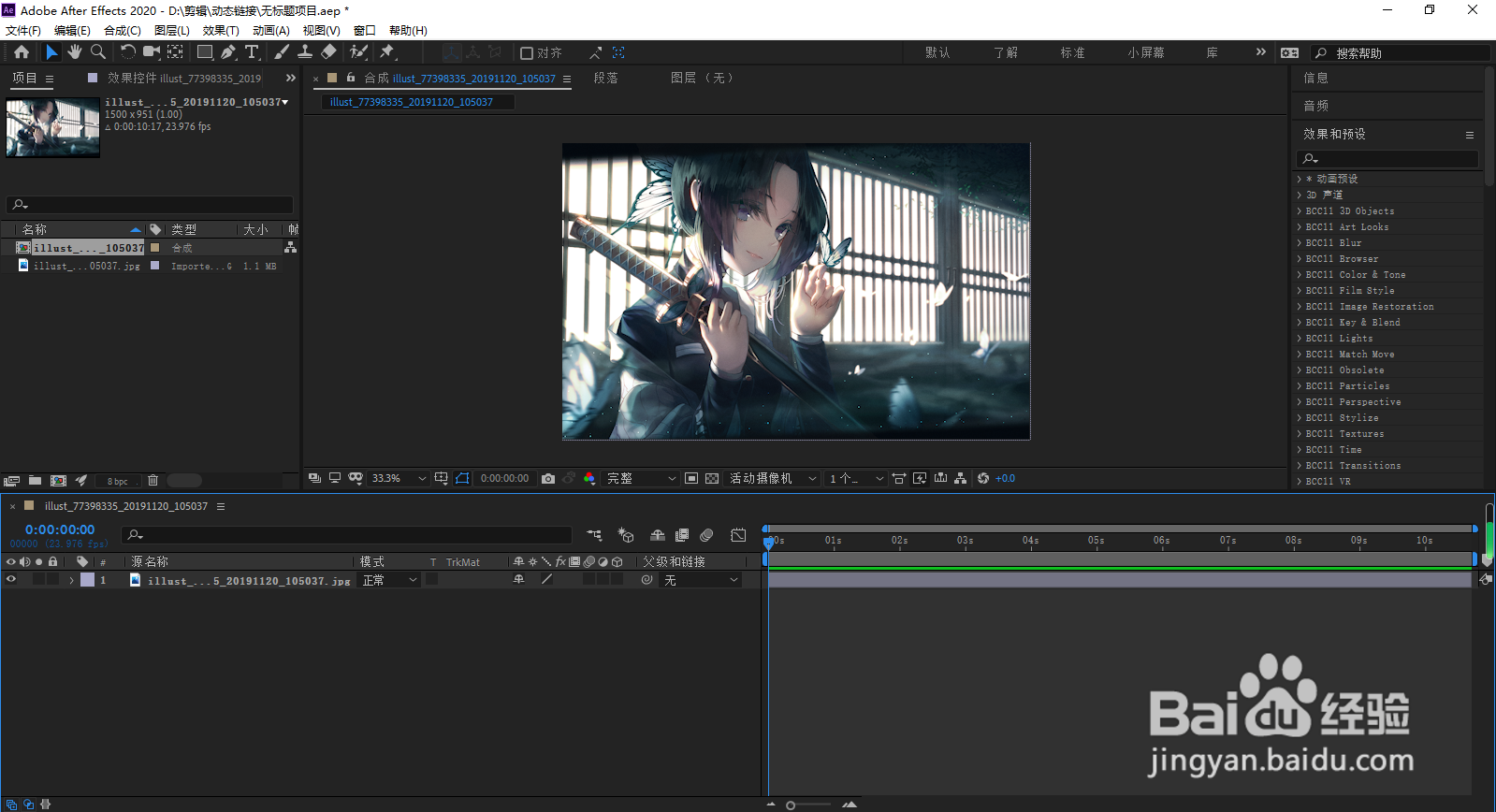Screen dimensions: 1496x812
Task: Toggle the lock box for layer 1
Action: click(53, 580)
